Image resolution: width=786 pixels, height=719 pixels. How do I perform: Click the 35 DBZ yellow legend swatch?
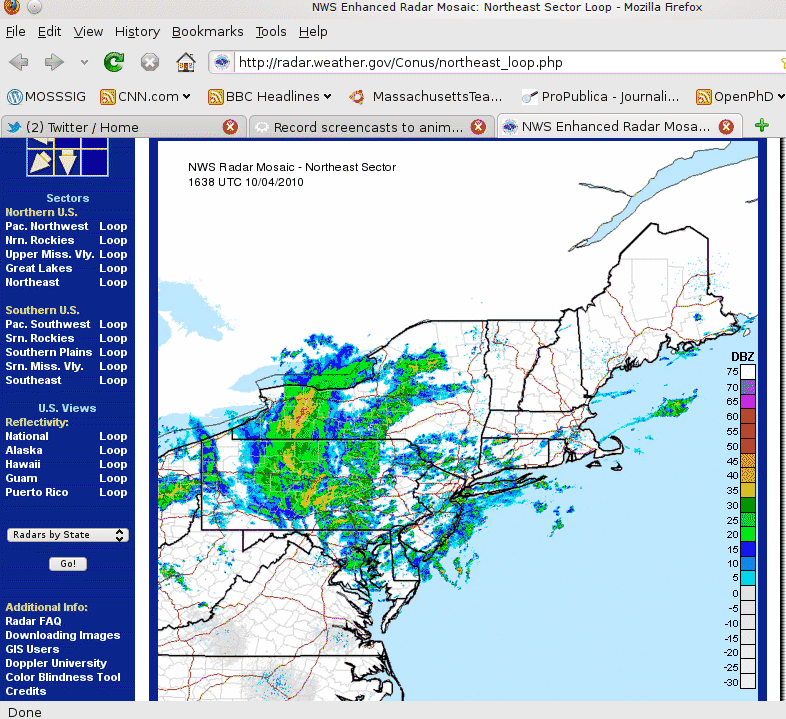point(748,490)
